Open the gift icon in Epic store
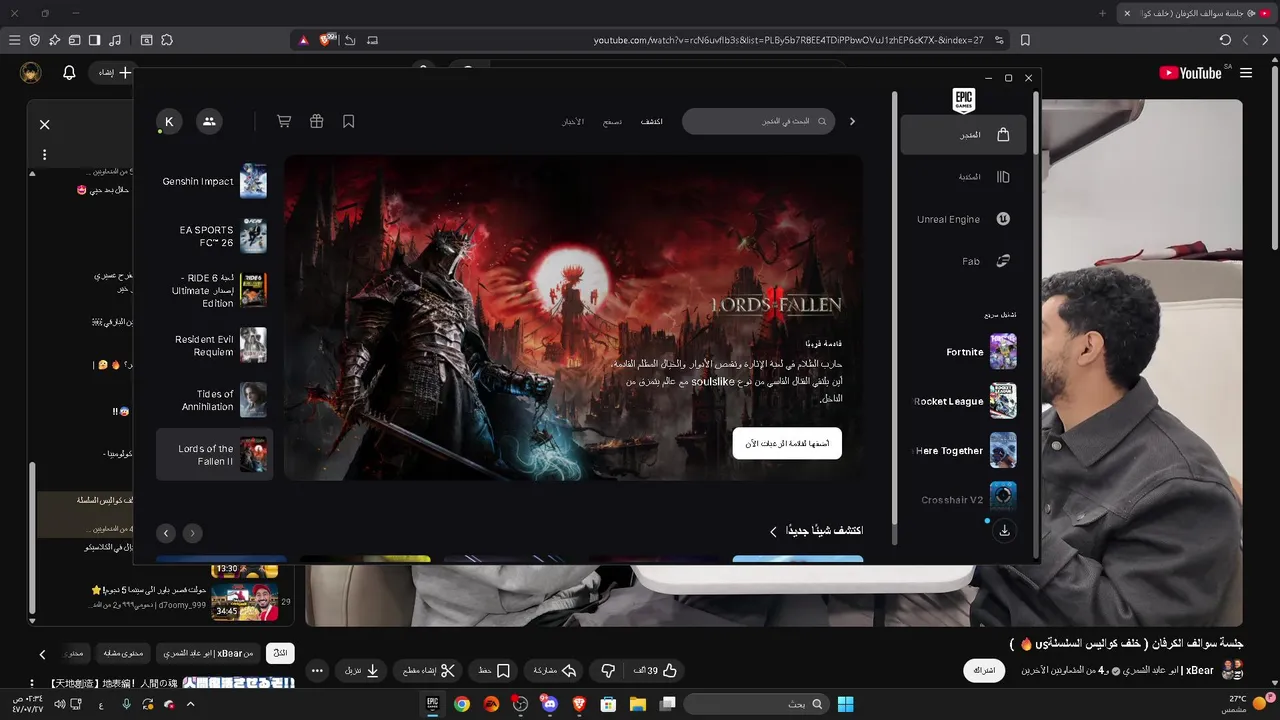The image size is (1280, 720). (316, 121)
